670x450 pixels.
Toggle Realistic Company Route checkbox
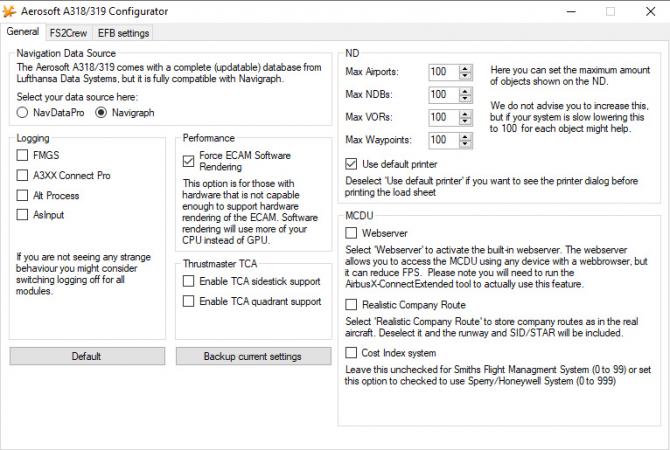tap(351, 305)
